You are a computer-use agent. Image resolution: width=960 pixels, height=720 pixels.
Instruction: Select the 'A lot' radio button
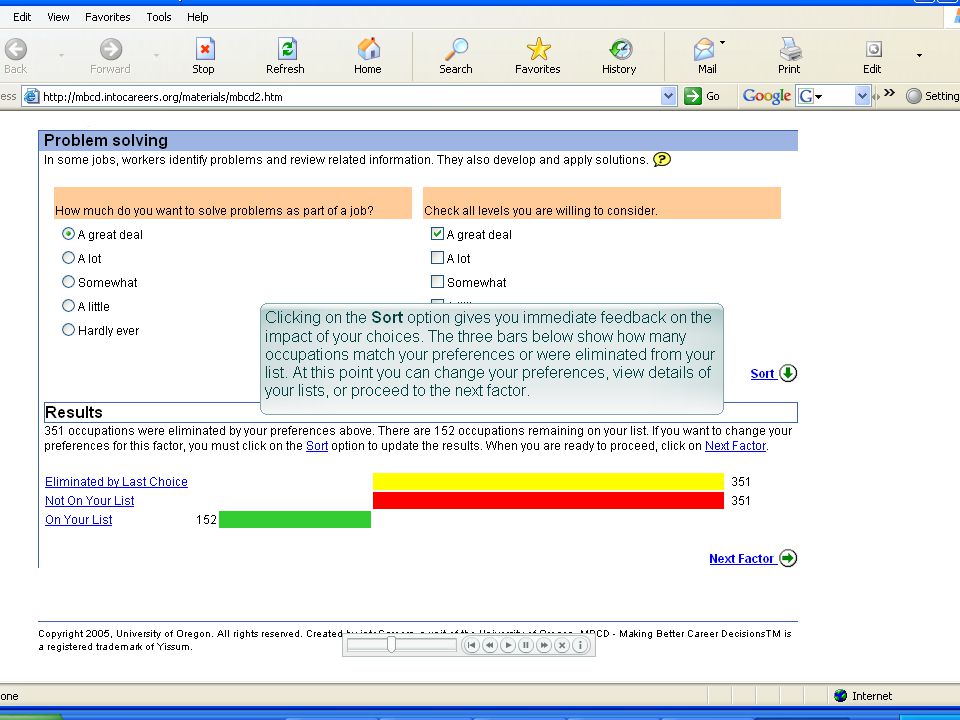click(x=68, y=258)
